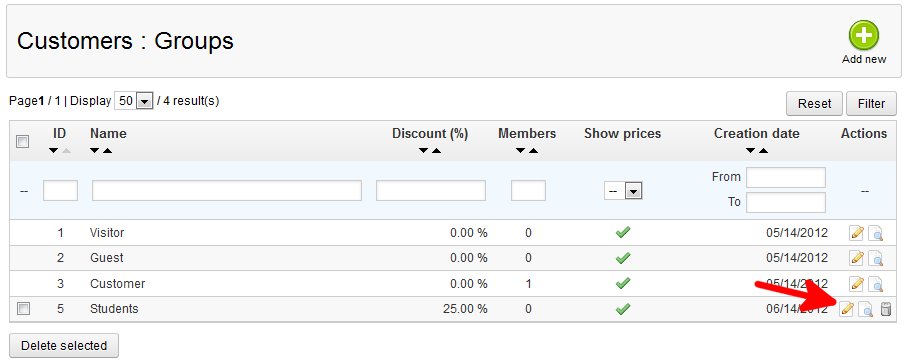Image resolution: width=909 pixels, height=364 pixels.
Task: Sort ID column ascending arrow
Action: point(67,151)
